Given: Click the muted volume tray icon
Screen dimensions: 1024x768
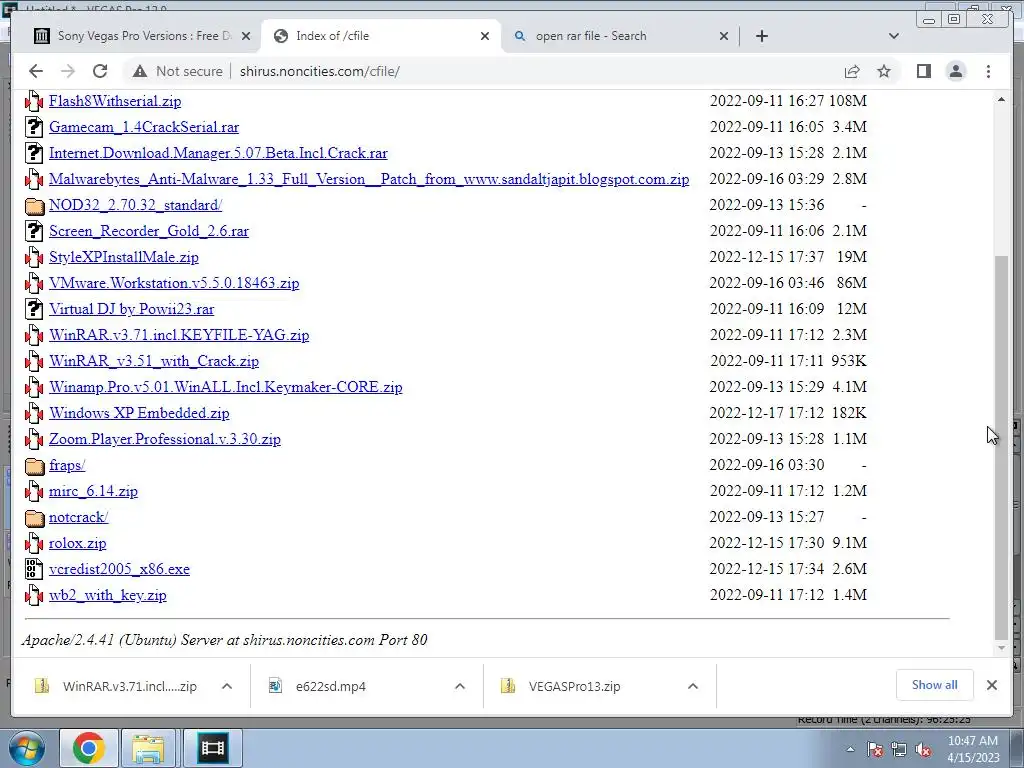Looking at the screenshot, I should [923, 750].
